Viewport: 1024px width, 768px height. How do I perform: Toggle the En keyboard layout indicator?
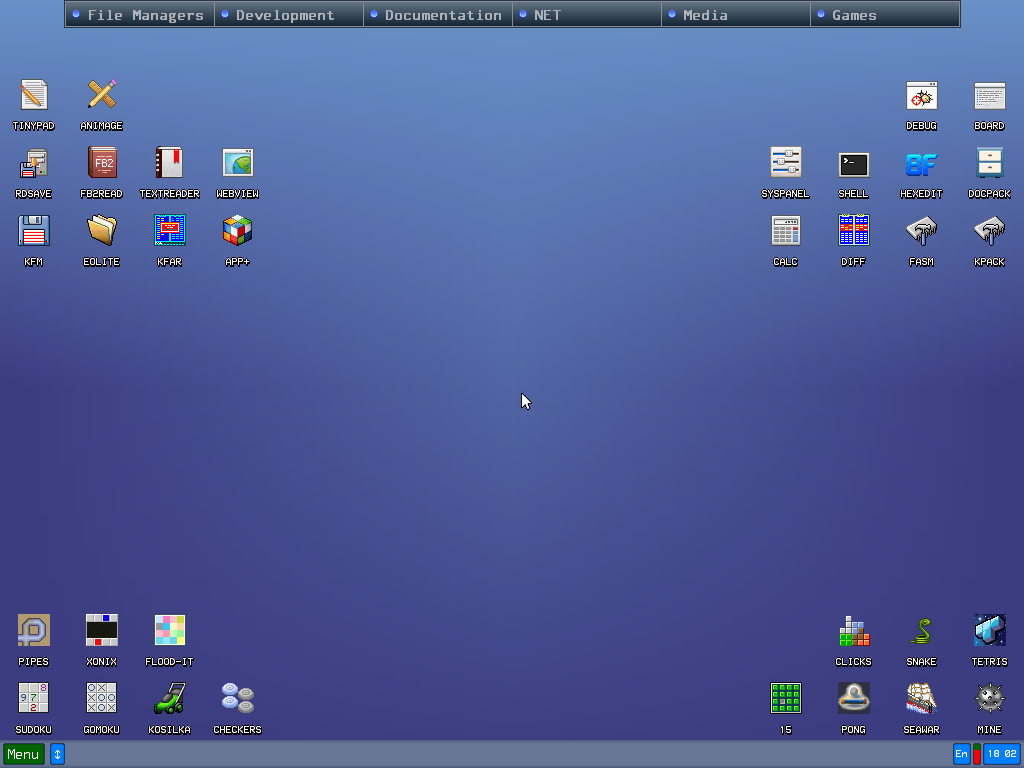(x=961, y=754)
